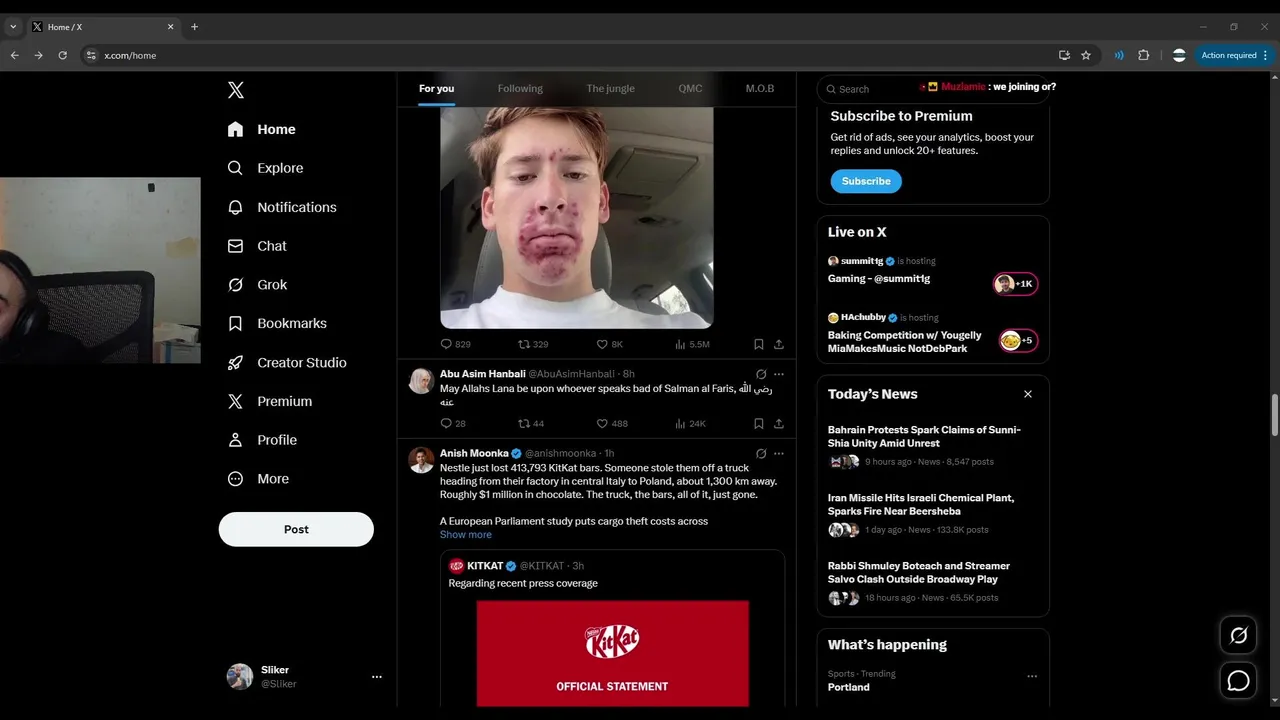This screenshot has height=720, width=1280.
Task: Open the browser Extensions puzzle icon
Action: 1144,55
